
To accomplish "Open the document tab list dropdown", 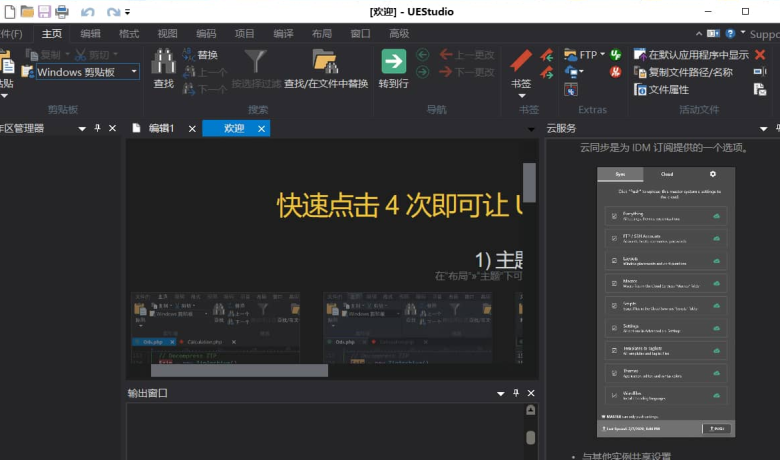I will pos(531,129).
